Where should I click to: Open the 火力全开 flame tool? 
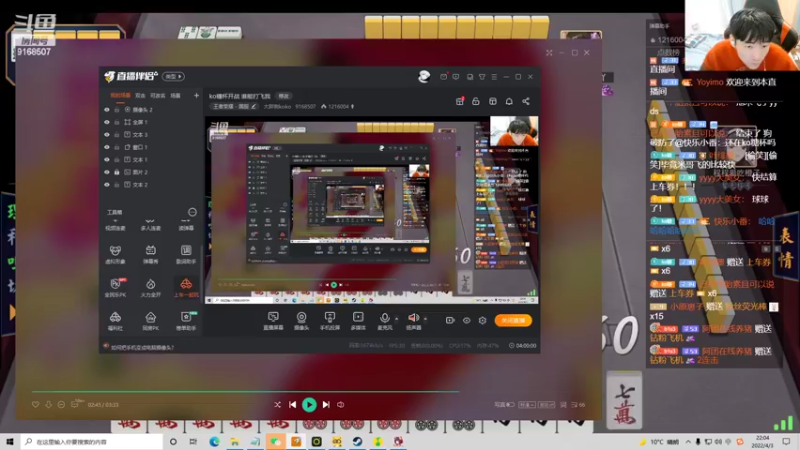coord(151,288)
